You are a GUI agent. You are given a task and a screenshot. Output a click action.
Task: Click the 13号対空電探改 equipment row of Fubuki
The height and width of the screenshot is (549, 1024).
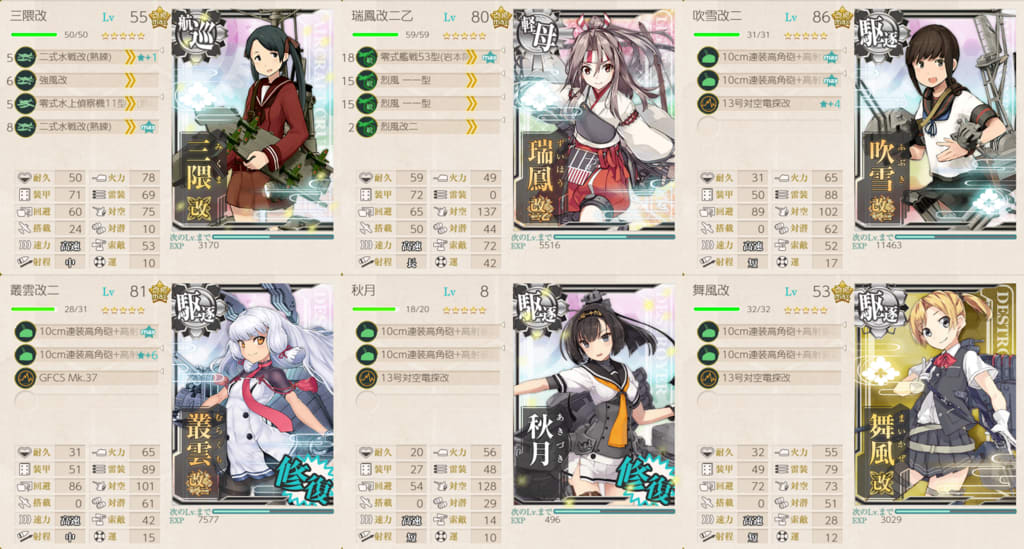pyautogui.click(x=769, y=103)
